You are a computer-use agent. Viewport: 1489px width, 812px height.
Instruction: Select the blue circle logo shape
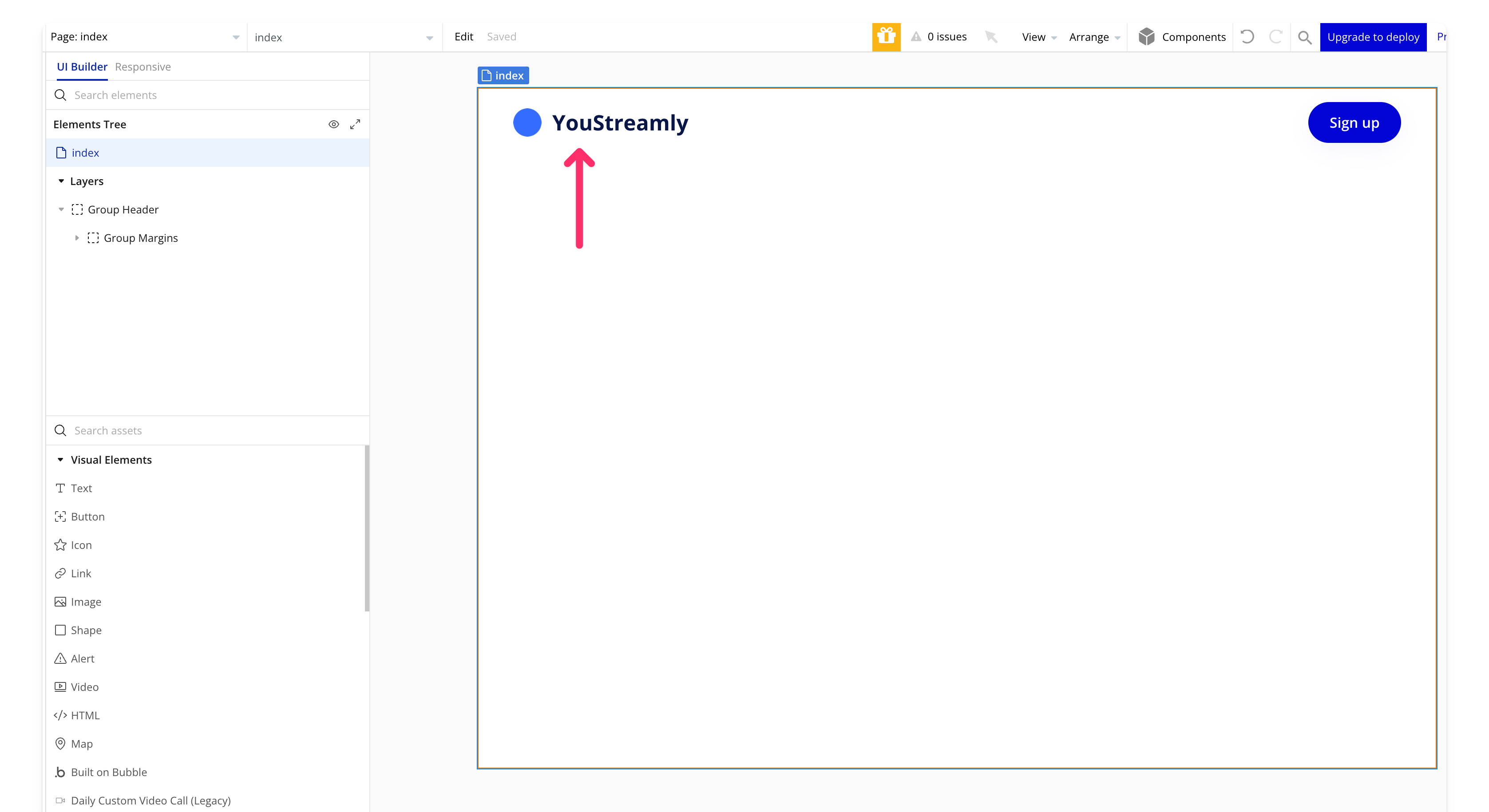527,122
